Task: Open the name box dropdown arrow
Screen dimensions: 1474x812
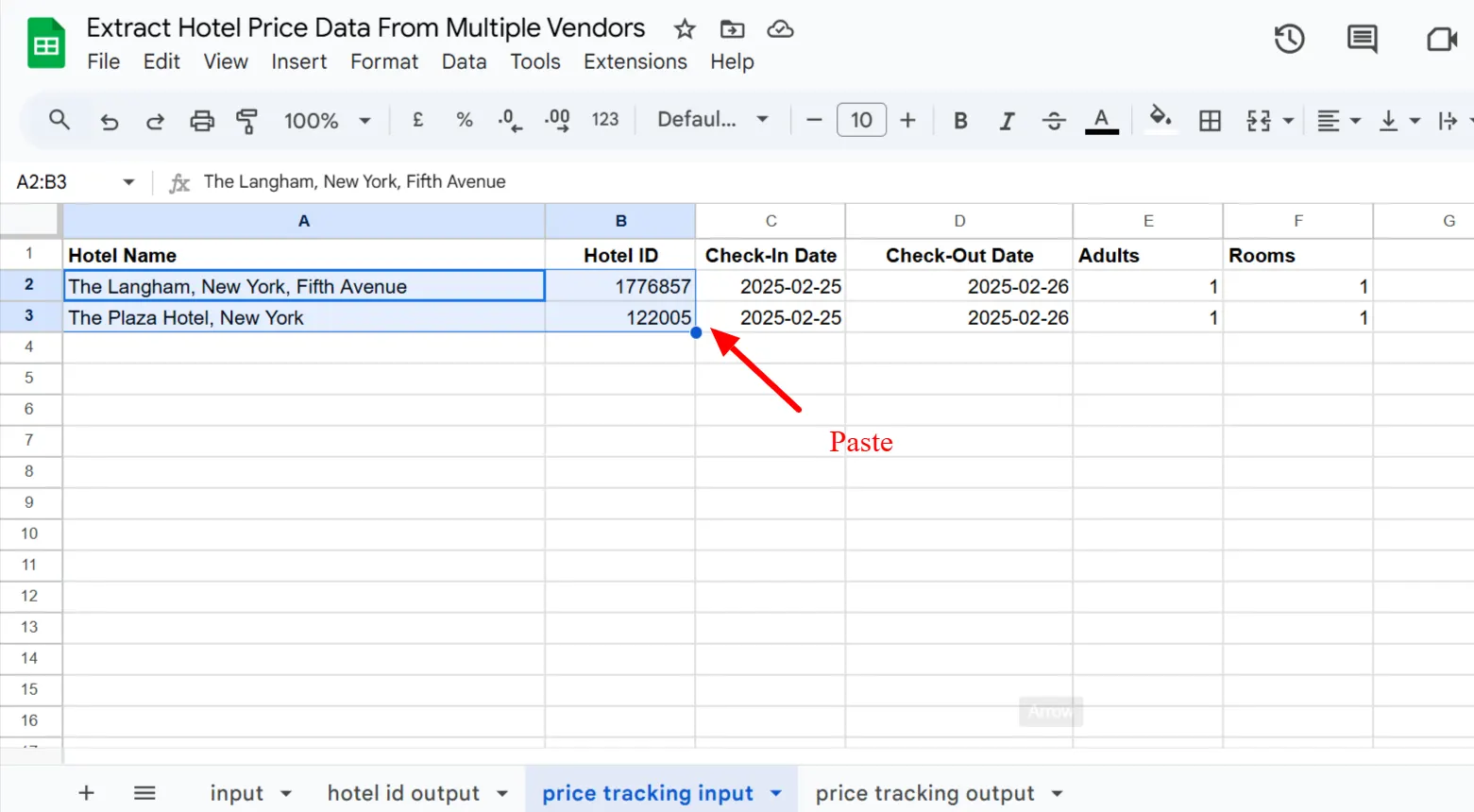Action: pyautogui.click(x=128, y=181)
